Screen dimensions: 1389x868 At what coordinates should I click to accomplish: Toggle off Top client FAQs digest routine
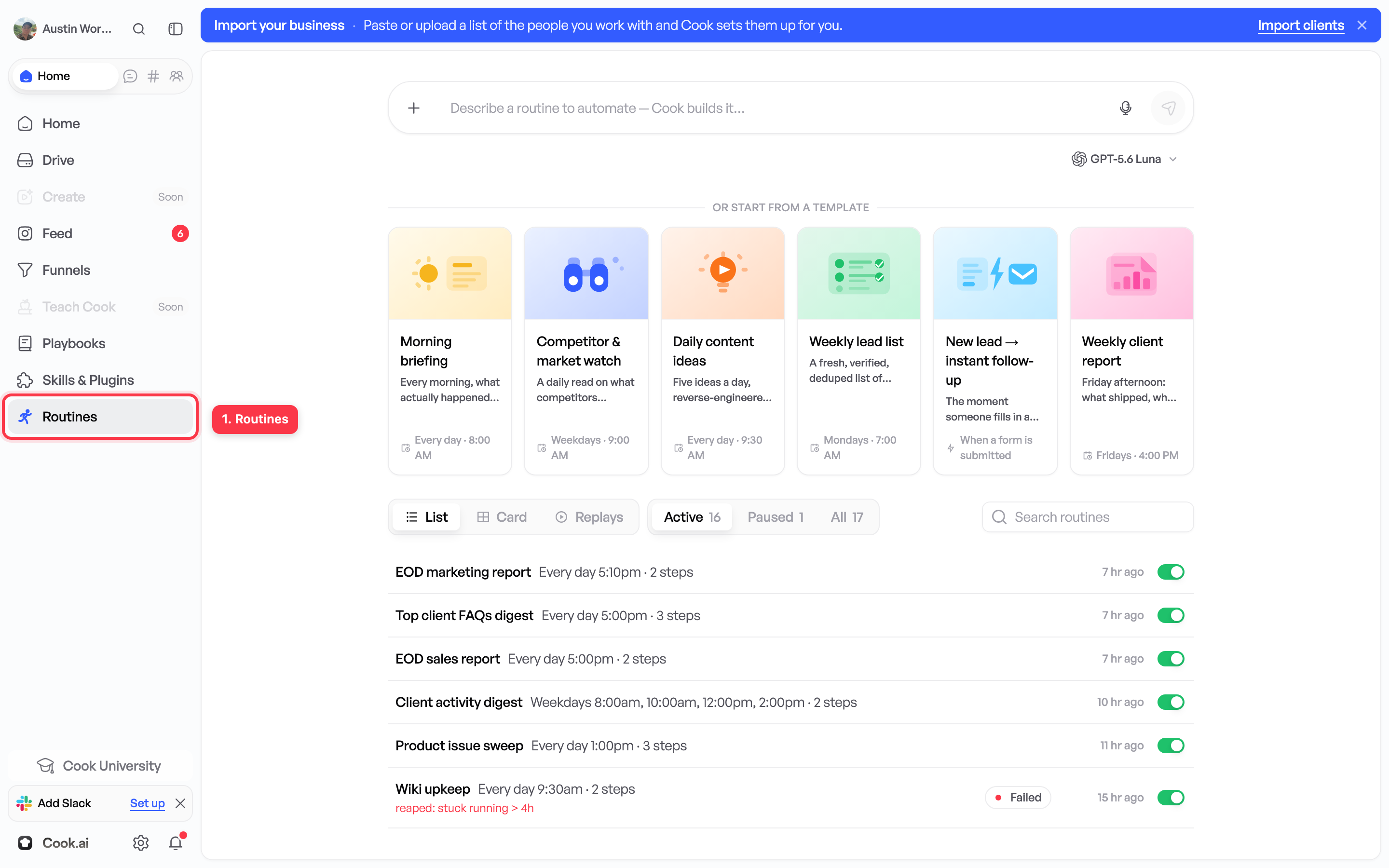click(x=1171, y=615)
